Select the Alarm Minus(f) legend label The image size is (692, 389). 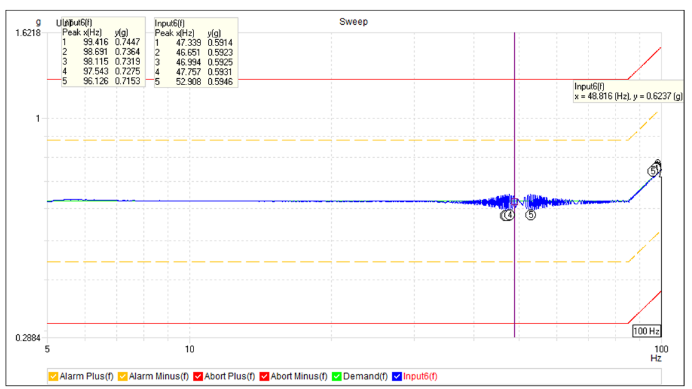coord(159,376)
